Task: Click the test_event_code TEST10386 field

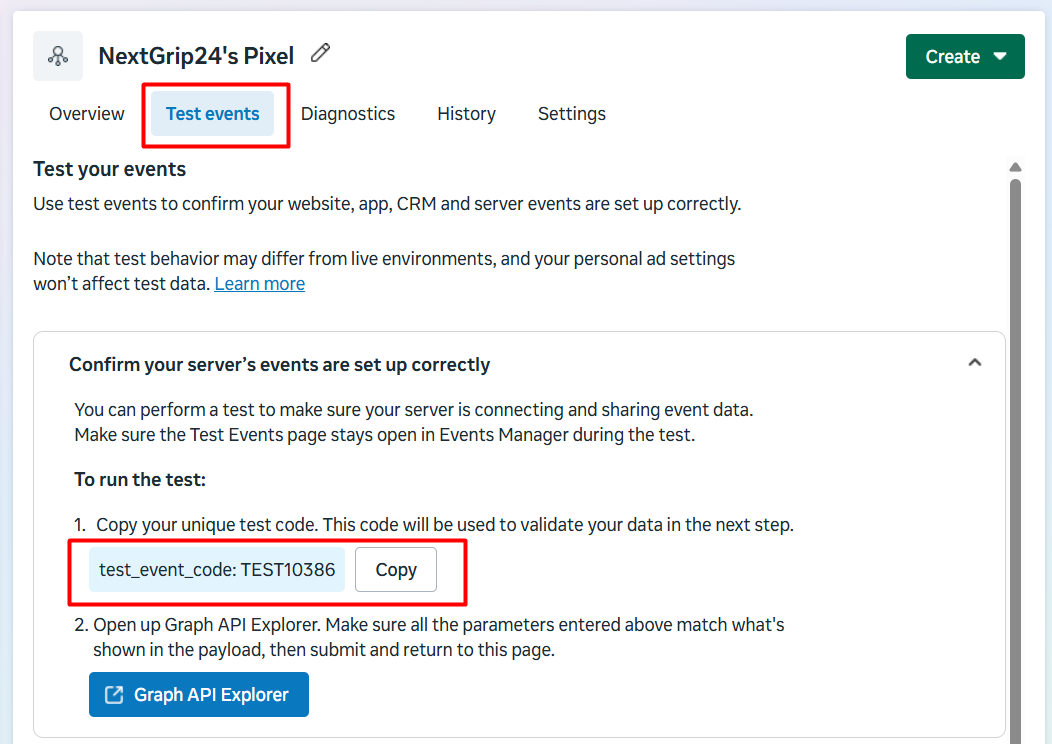Action: coord(217,570)
